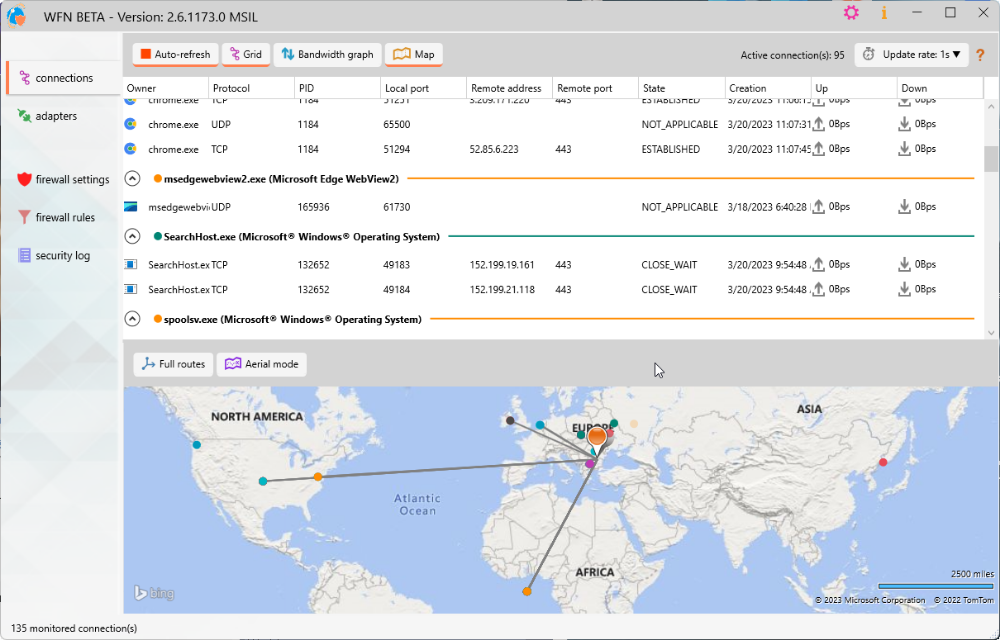
Task: Click download arrow icon on port 51294 row
Action: [x=904, y=149]
